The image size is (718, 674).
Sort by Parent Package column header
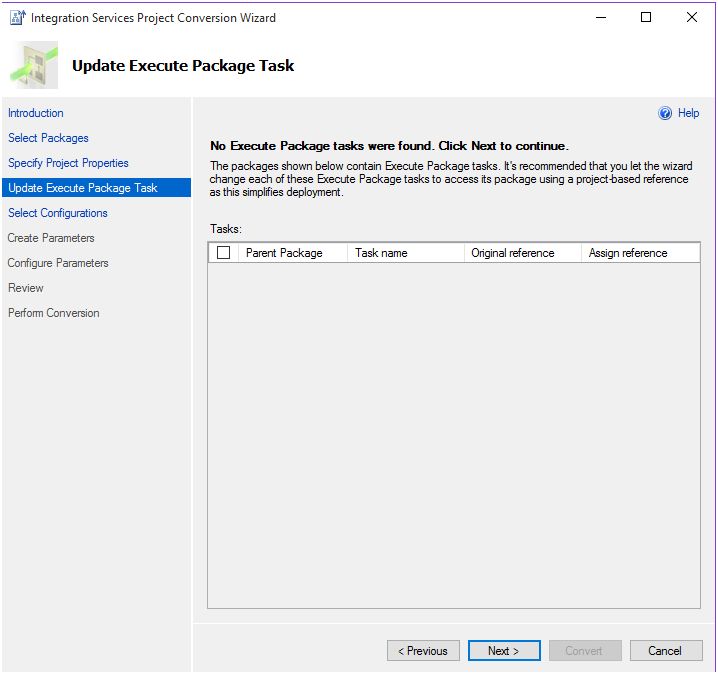click(293, 253)
